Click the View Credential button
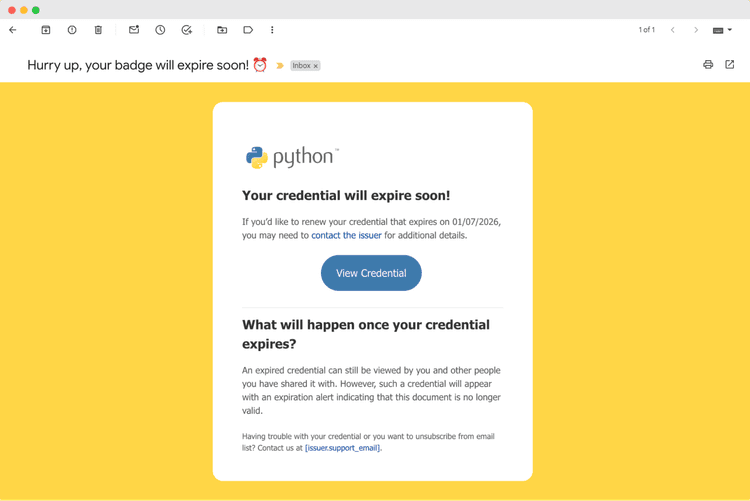 click(x=371, y=273)
